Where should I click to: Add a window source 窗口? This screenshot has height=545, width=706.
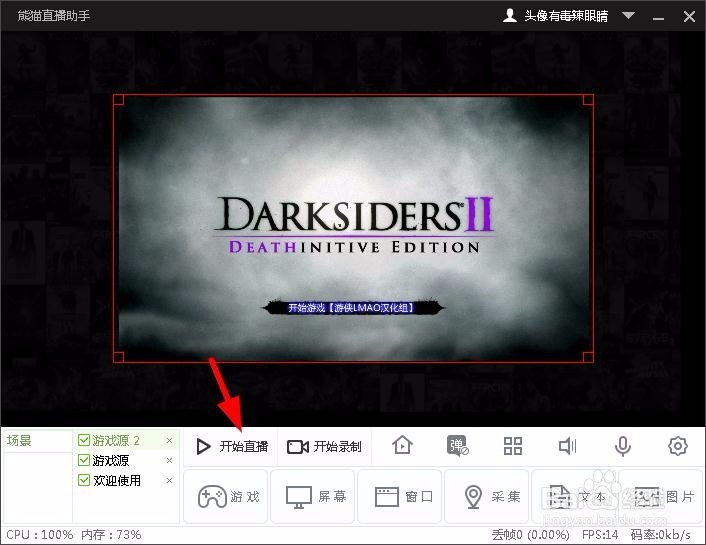pyautogui.click(x=400, y=496)
